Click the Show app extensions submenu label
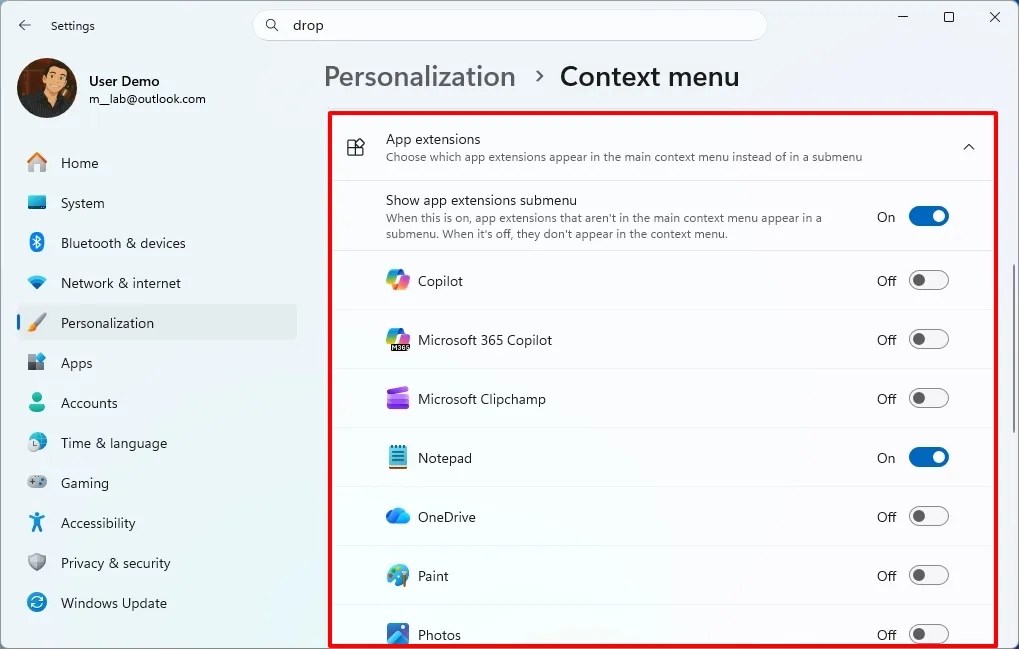The width and height of the screenshot is (1019, 649). coord(482,200)
